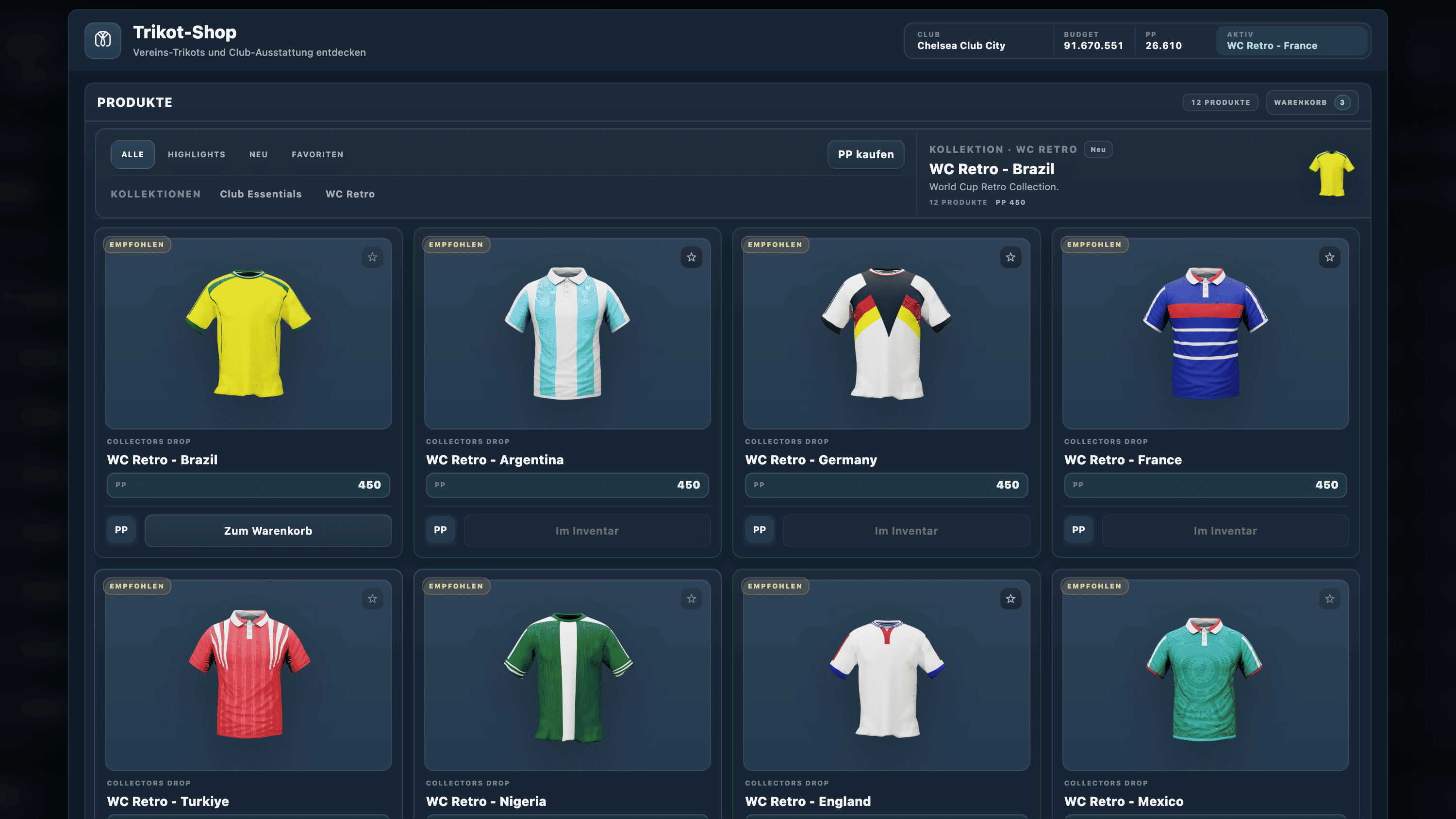This screenshot has width=1456, height=819.
Task: Click the France PP 450 price field
Action: click(1205, 485)
